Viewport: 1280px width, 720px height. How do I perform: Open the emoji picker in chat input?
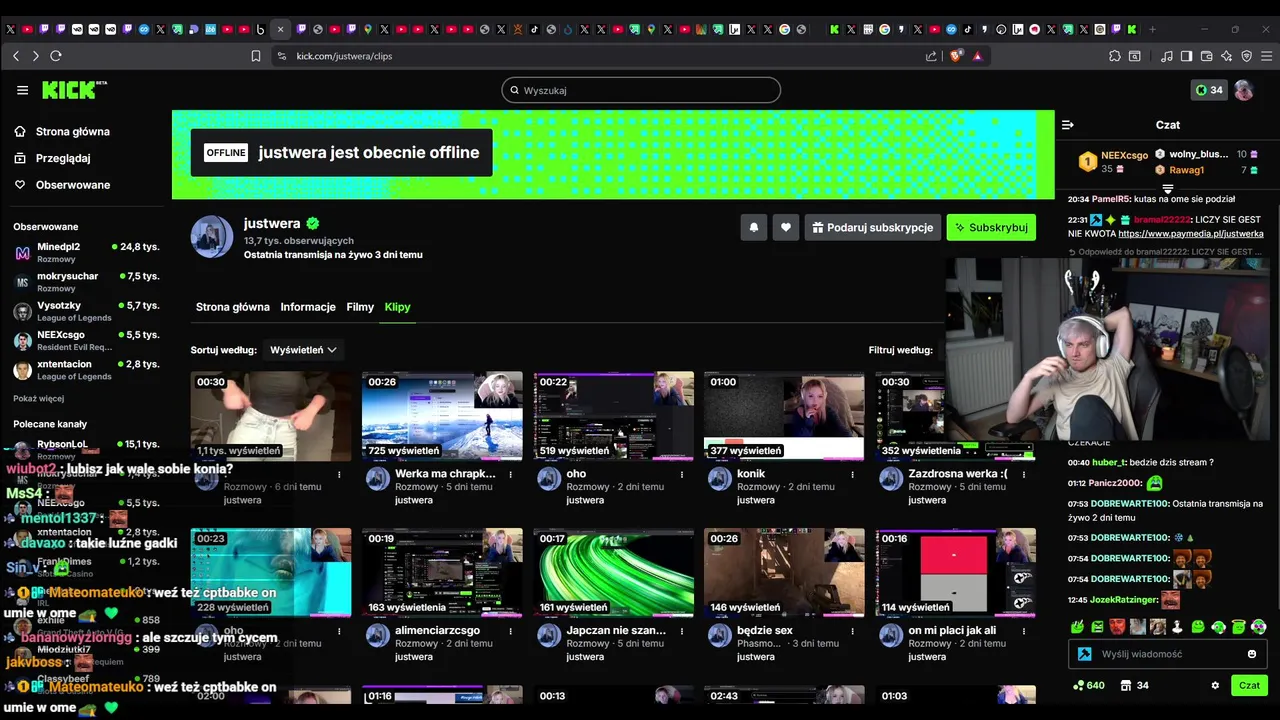(1252, 654)
